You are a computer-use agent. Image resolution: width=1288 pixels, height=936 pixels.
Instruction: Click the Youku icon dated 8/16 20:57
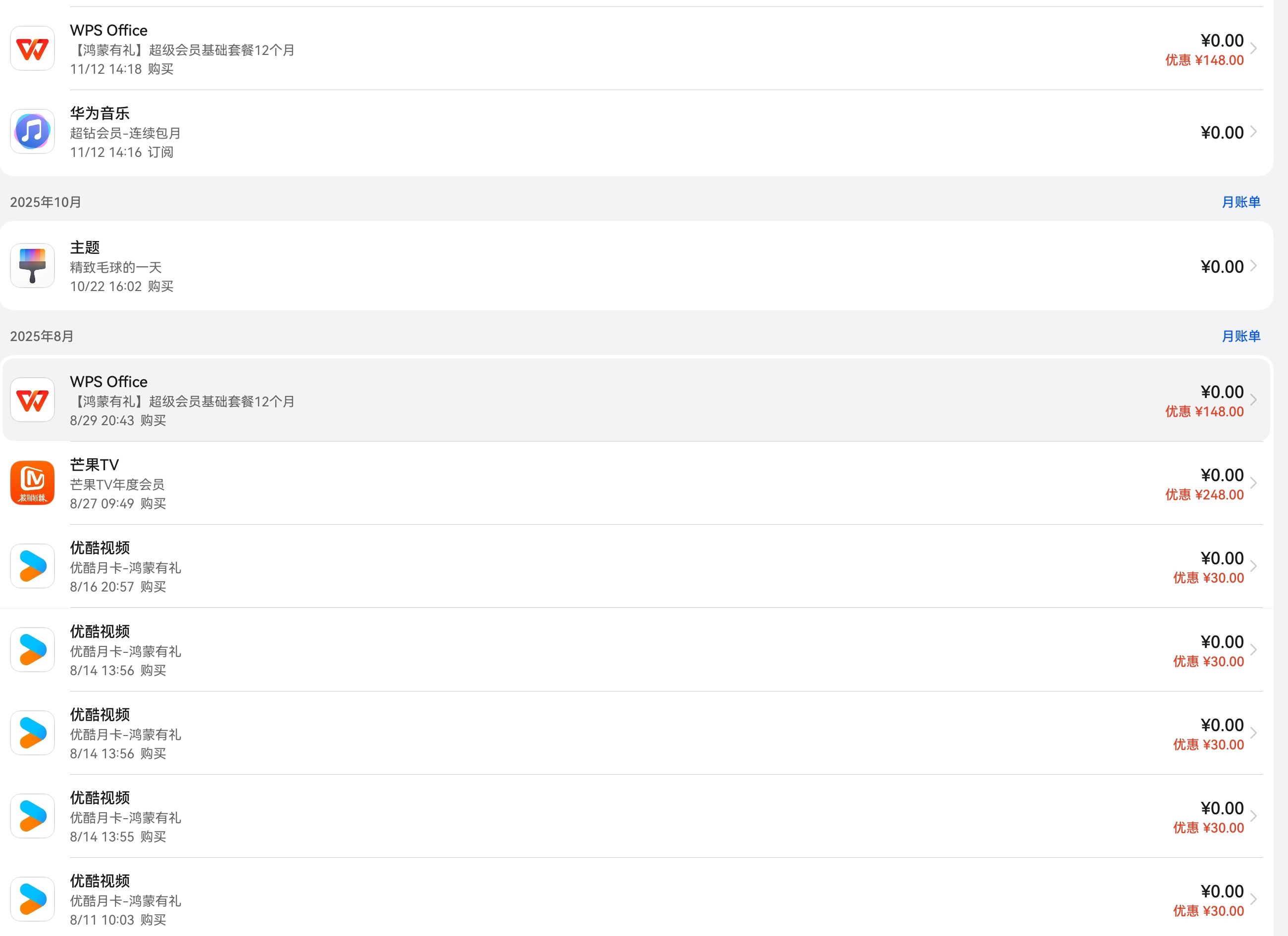(x=32, y=566)
